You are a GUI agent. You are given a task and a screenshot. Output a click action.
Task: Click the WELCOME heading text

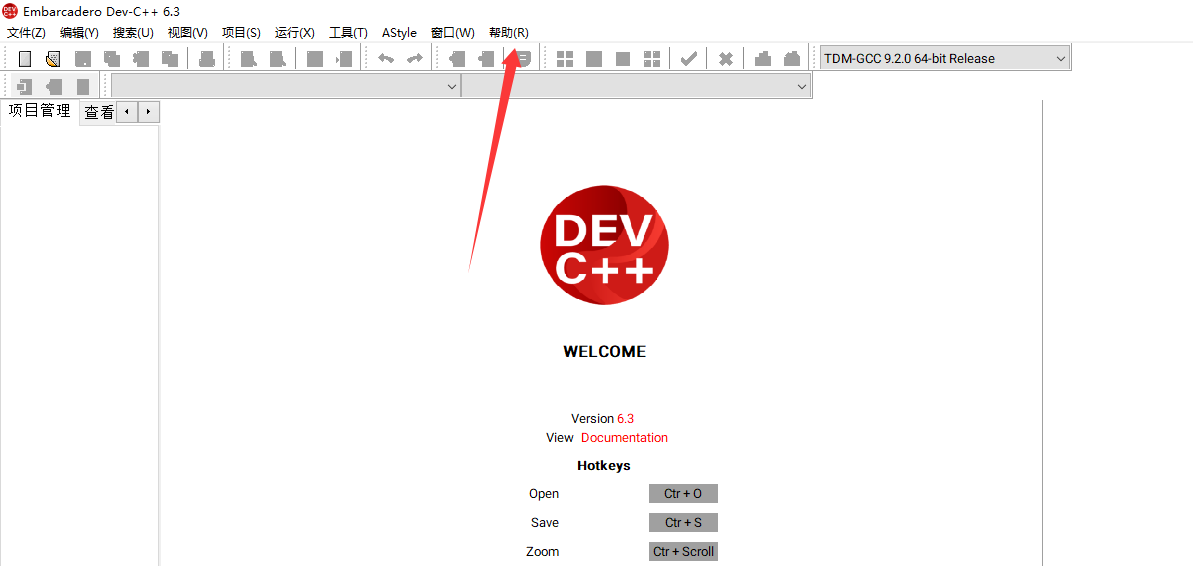(x=605, y=351)
